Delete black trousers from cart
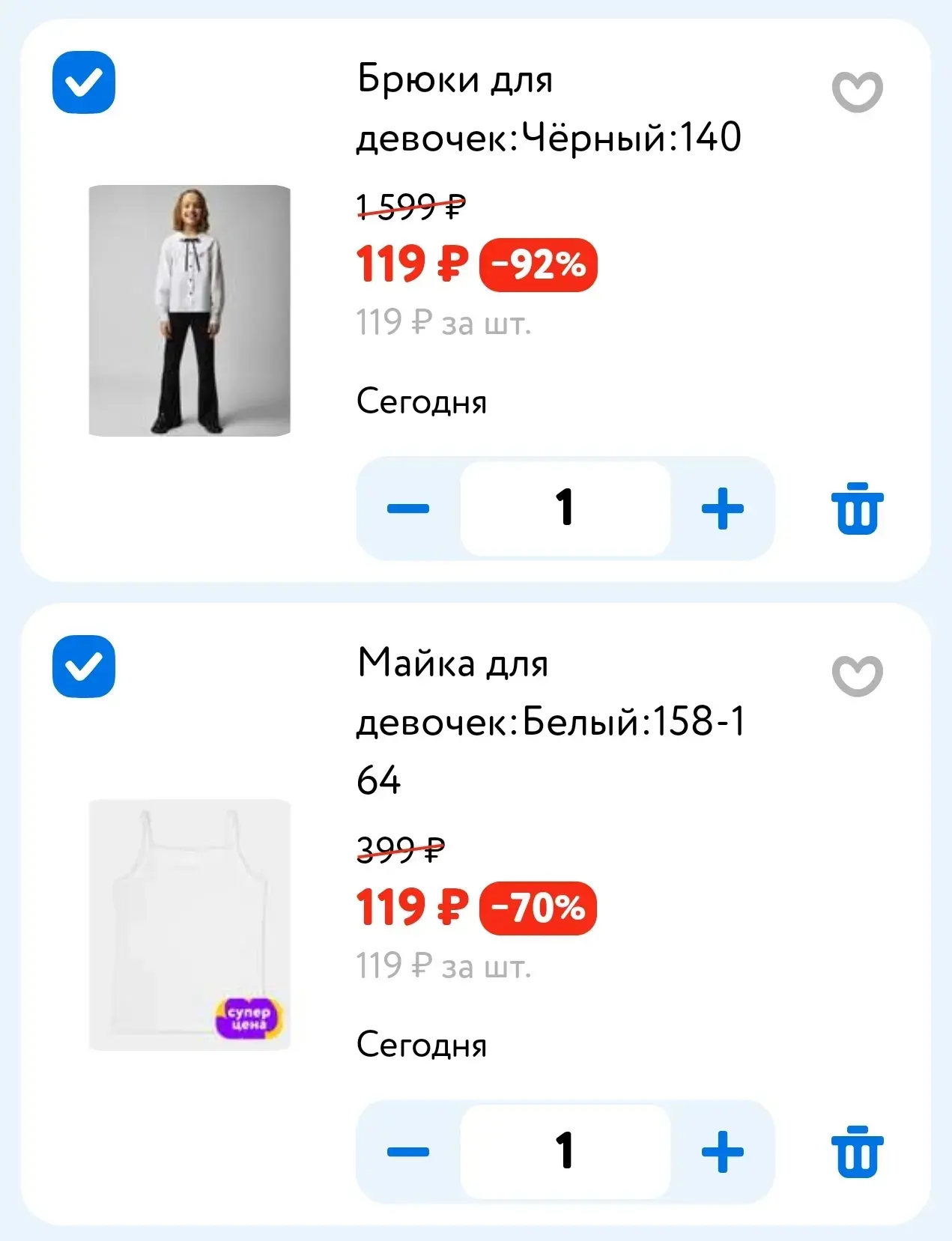952x1241 pixels. tap(857, 509)
